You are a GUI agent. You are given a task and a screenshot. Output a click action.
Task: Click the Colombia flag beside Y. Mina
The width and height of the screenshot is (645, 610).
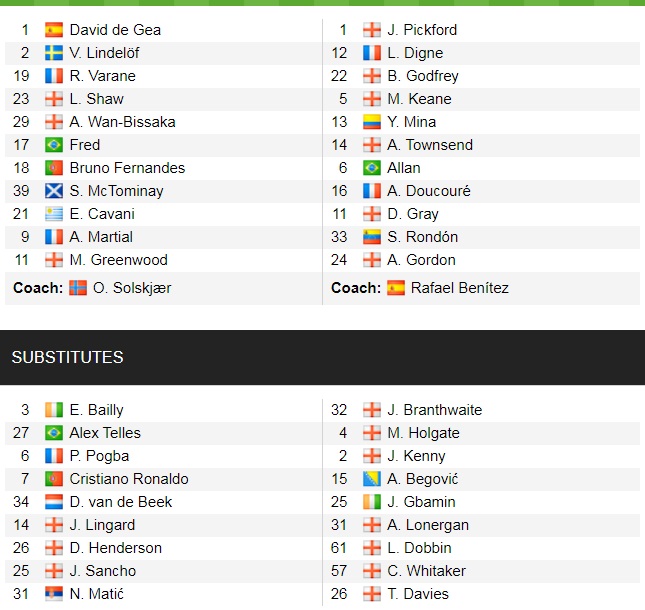pos(372,122)
